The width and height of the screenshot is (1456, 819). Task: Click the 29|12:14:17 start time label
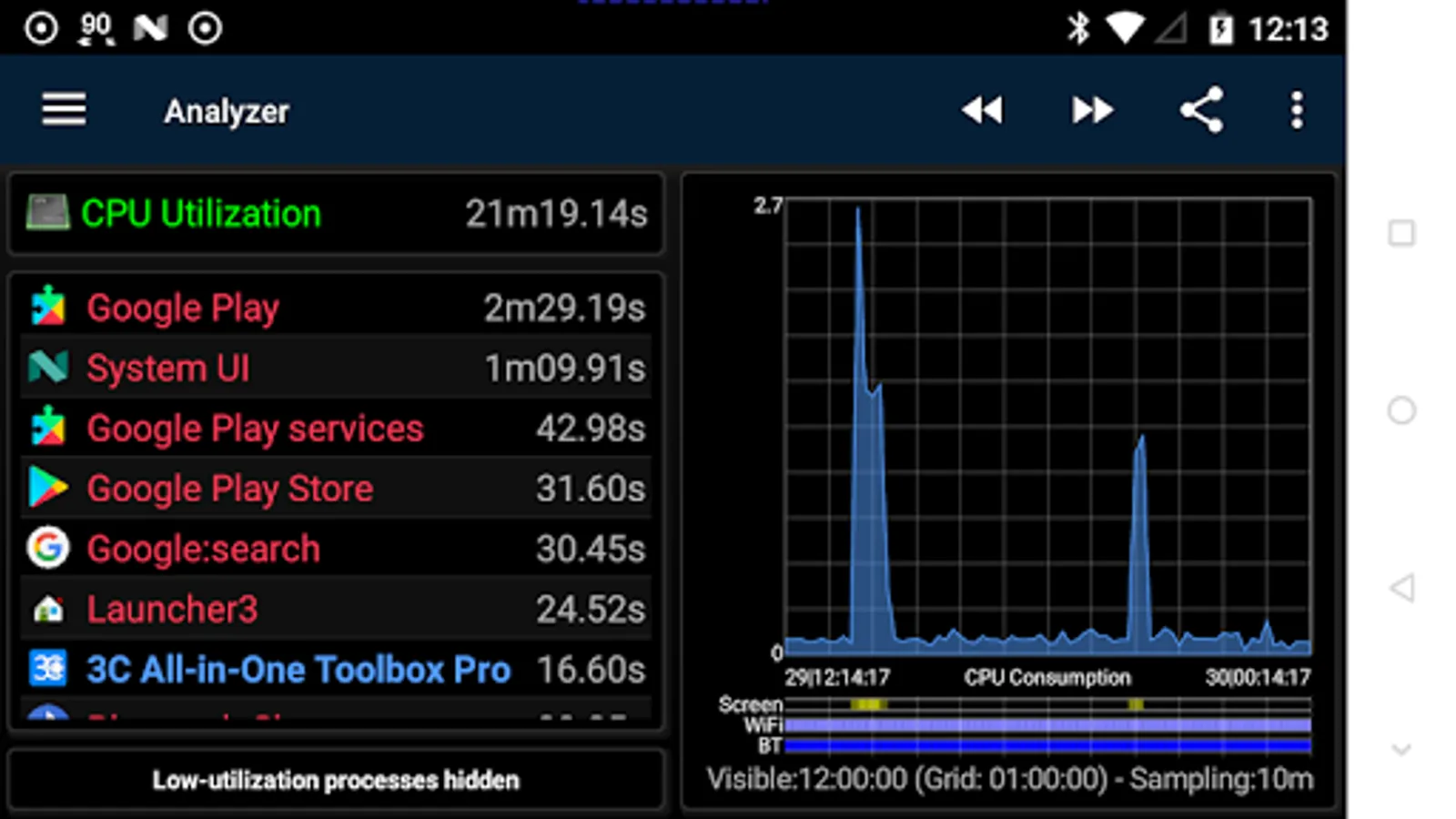click(x=837, y=677)
